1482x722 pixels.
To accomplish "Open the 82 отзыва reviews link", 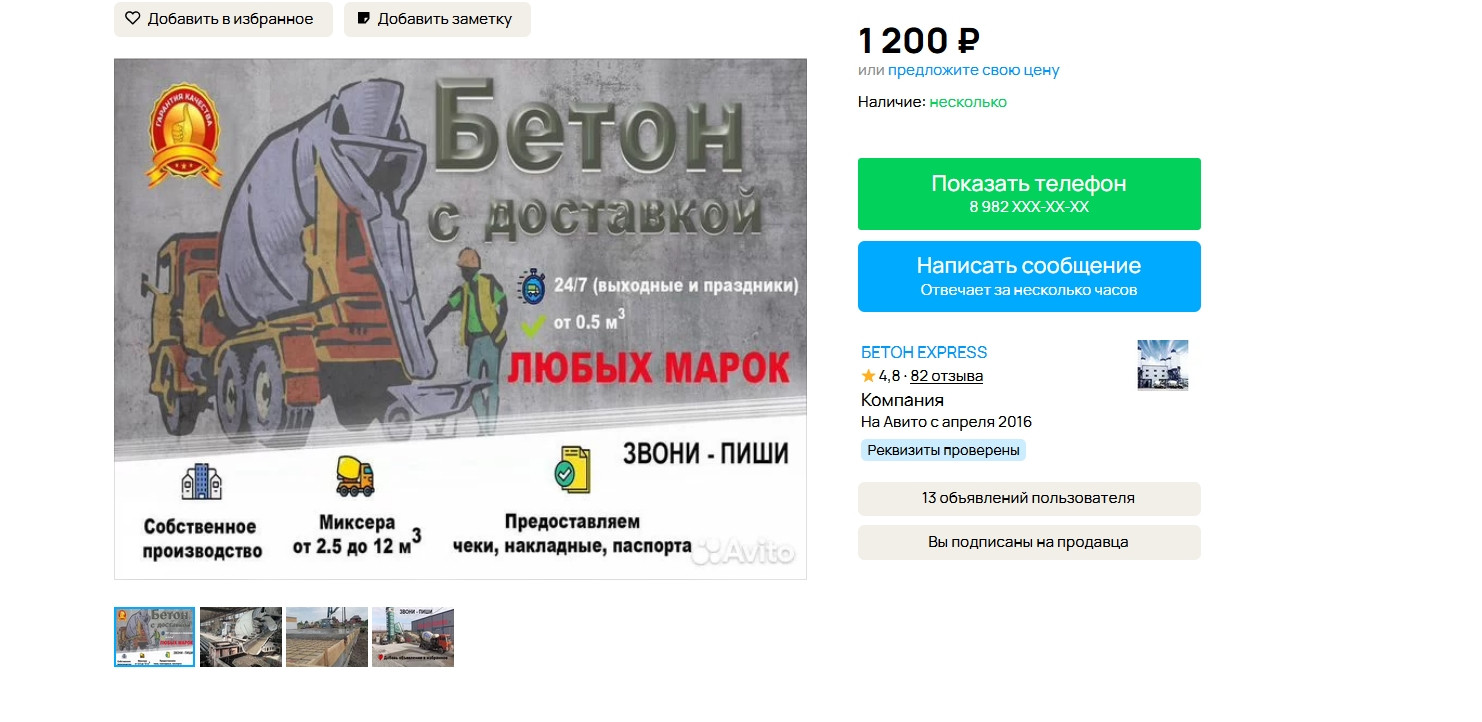I will (946, 376).
